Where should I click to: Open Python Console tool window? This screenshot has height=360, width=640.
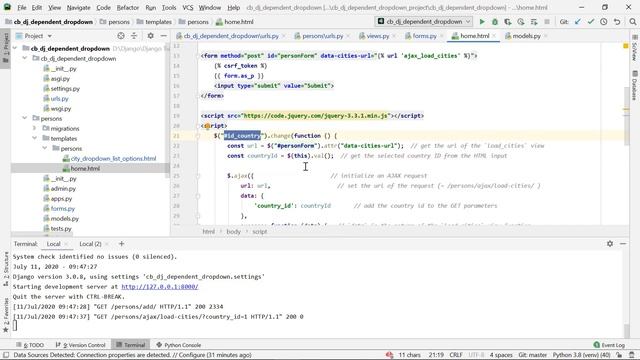[179, 345]
